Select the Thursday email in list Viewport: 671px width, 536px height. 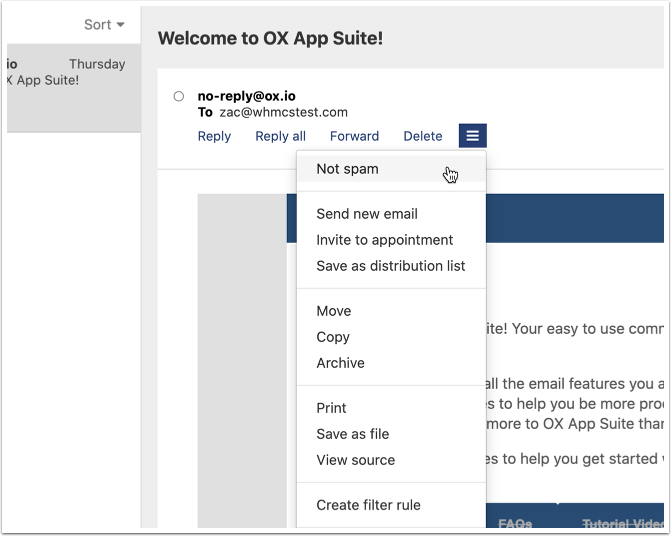pyautogui.click(x=74, y=88)
